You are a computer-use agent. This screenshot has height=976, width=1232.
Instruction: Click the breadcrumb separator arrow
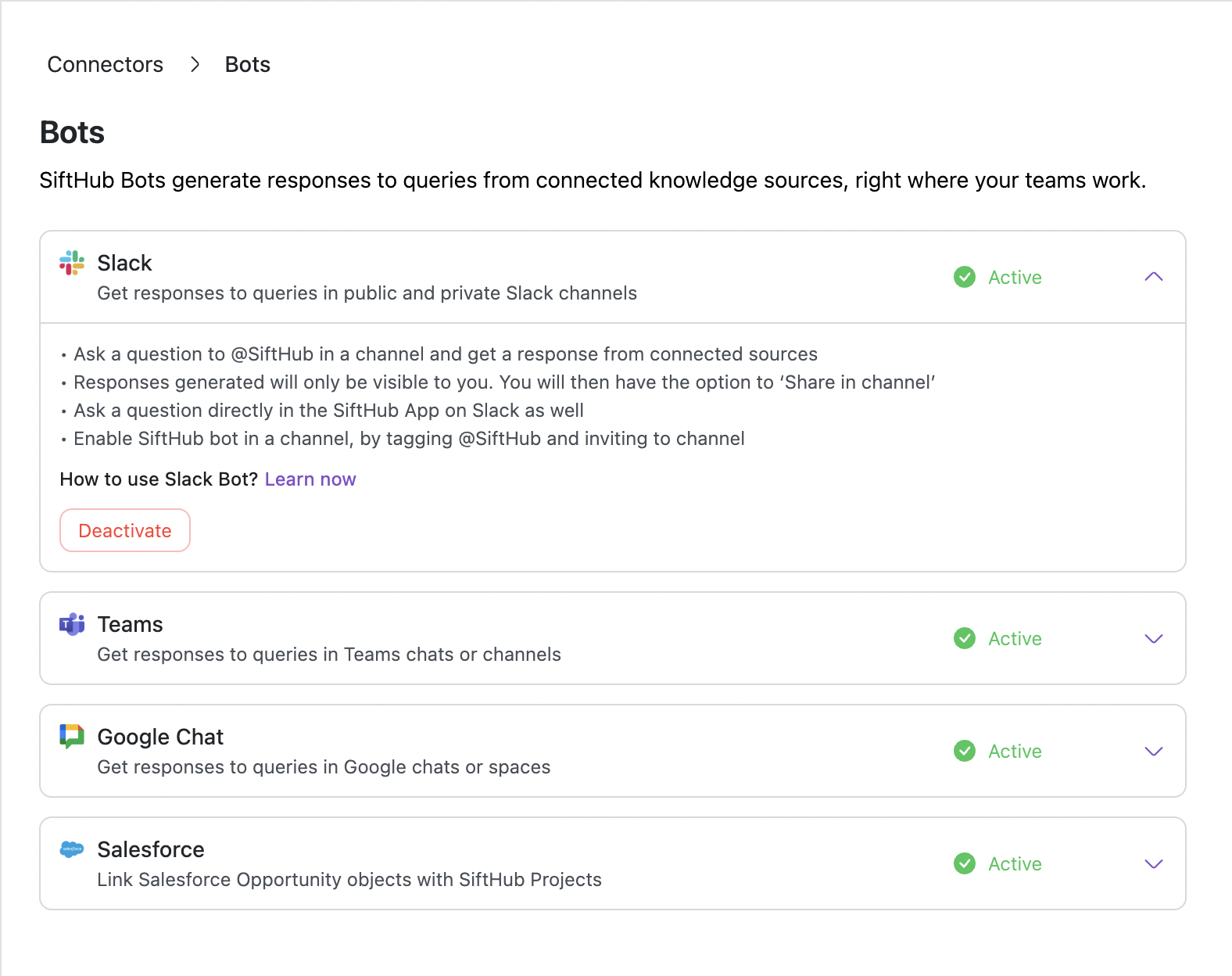point(195,64)
